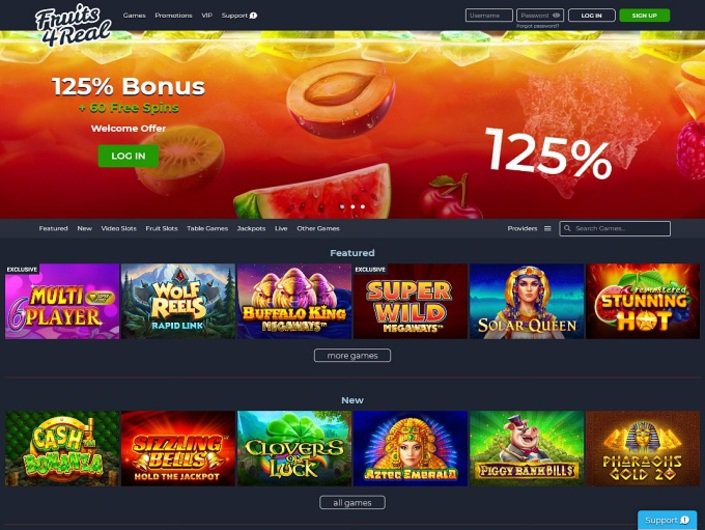Viewport: 705px width, 530px height.
Task: Open the floating Support chat button
Action: click(667, 520)
